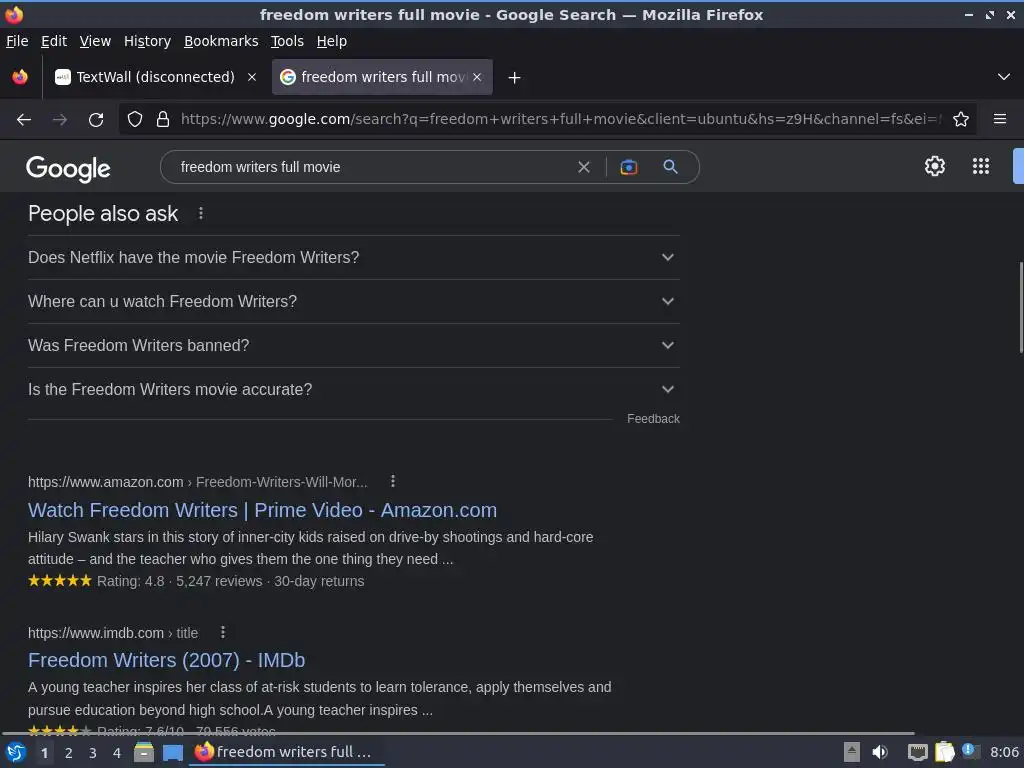List all tabs dropdown arrow
Image resolution: width=1024 pixels, height=768 pixels.
[1004, 77]
